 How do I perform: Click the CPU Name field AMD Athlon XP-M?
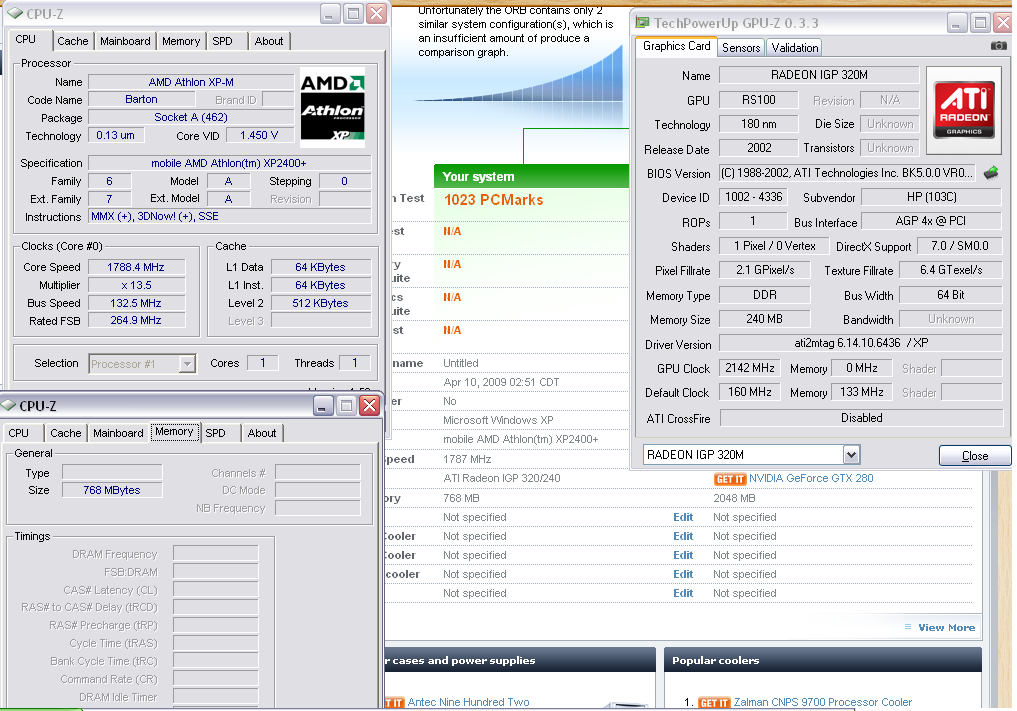click(191, 82)
